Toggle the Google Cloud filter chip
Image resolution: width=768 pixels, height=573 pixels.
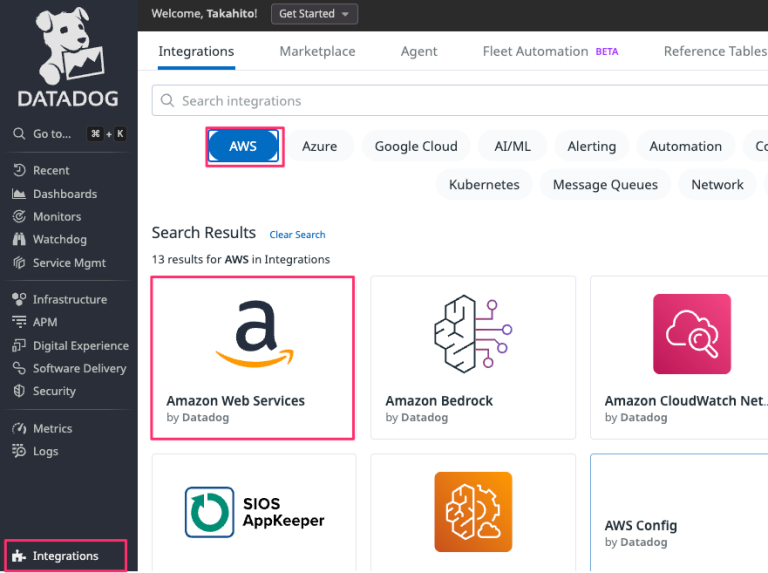click(x=416, y=146)
